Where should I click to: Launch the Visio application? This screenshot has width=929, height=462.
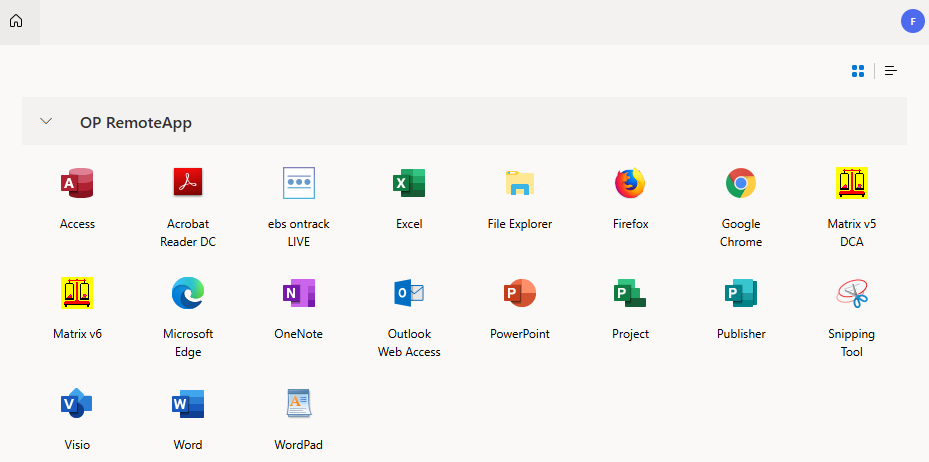[77, 403]
